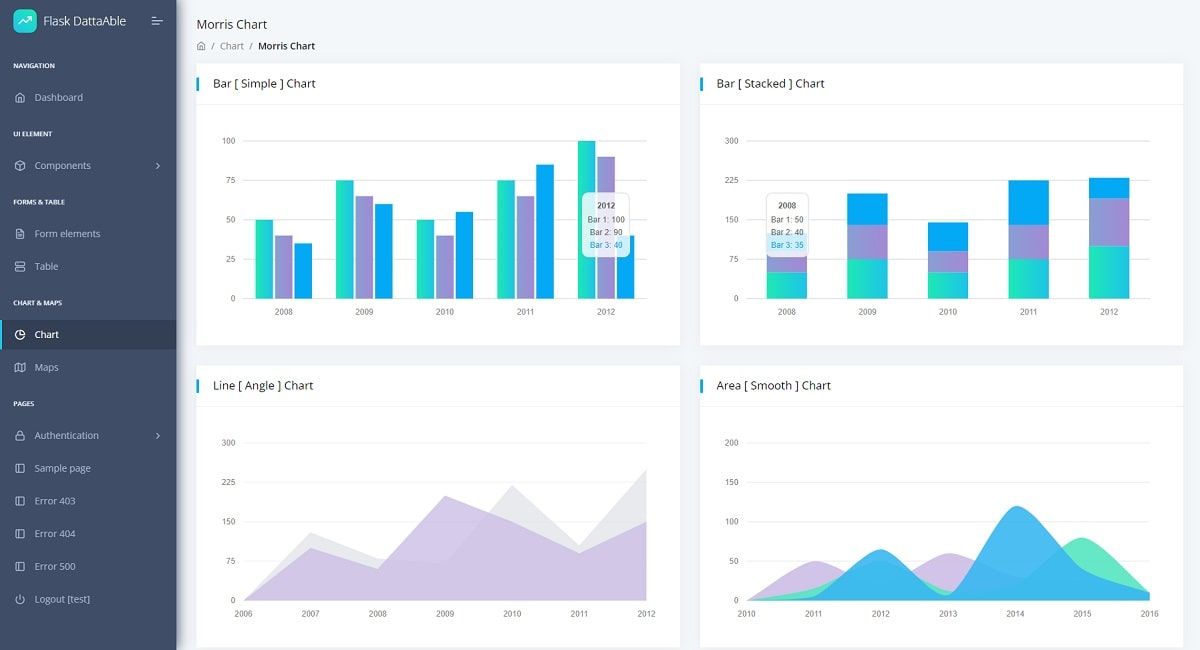The height and width of the screenshot is (650, 1200).
Task: Click the 2009 stacked bar top blue segment
Action: click(x=867, y=209)
